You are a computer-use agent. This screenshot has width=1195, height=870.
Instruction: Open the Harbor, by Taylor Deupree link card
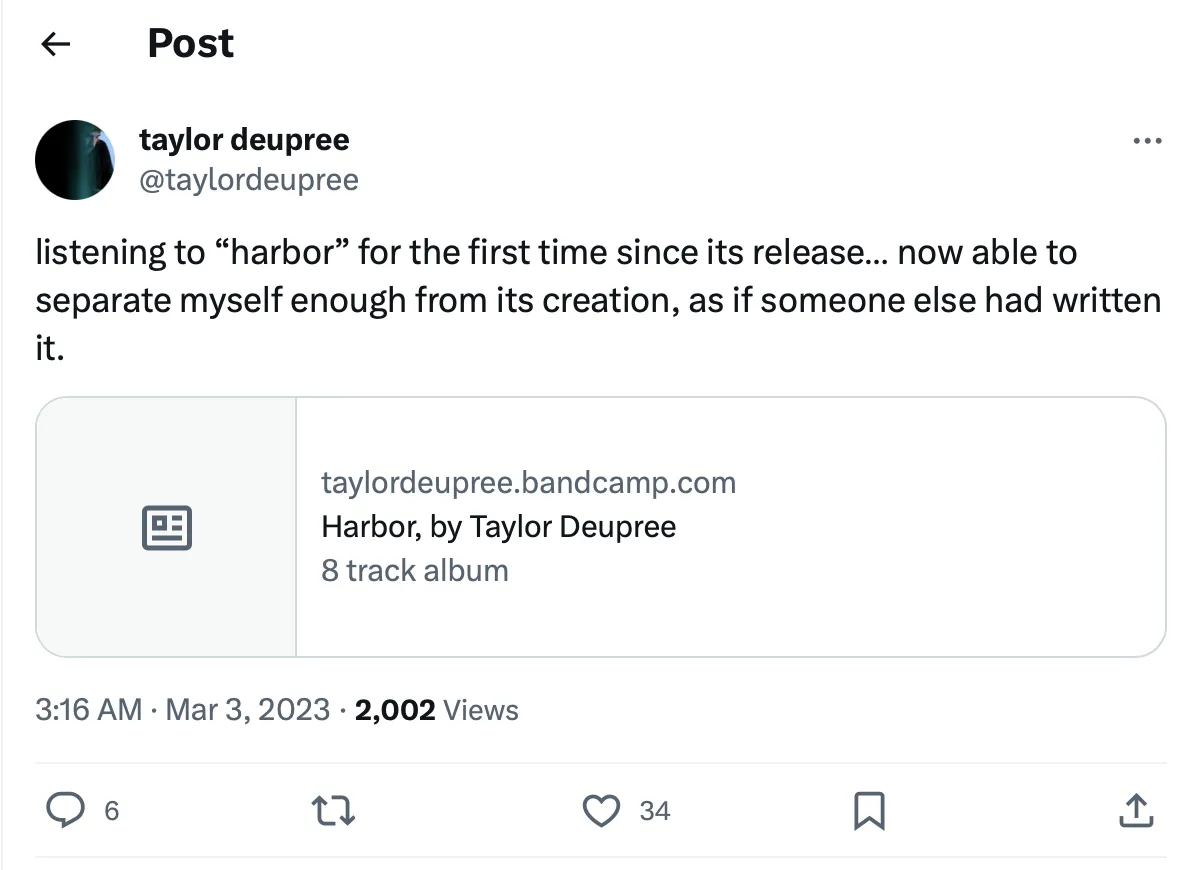[601, 526]
